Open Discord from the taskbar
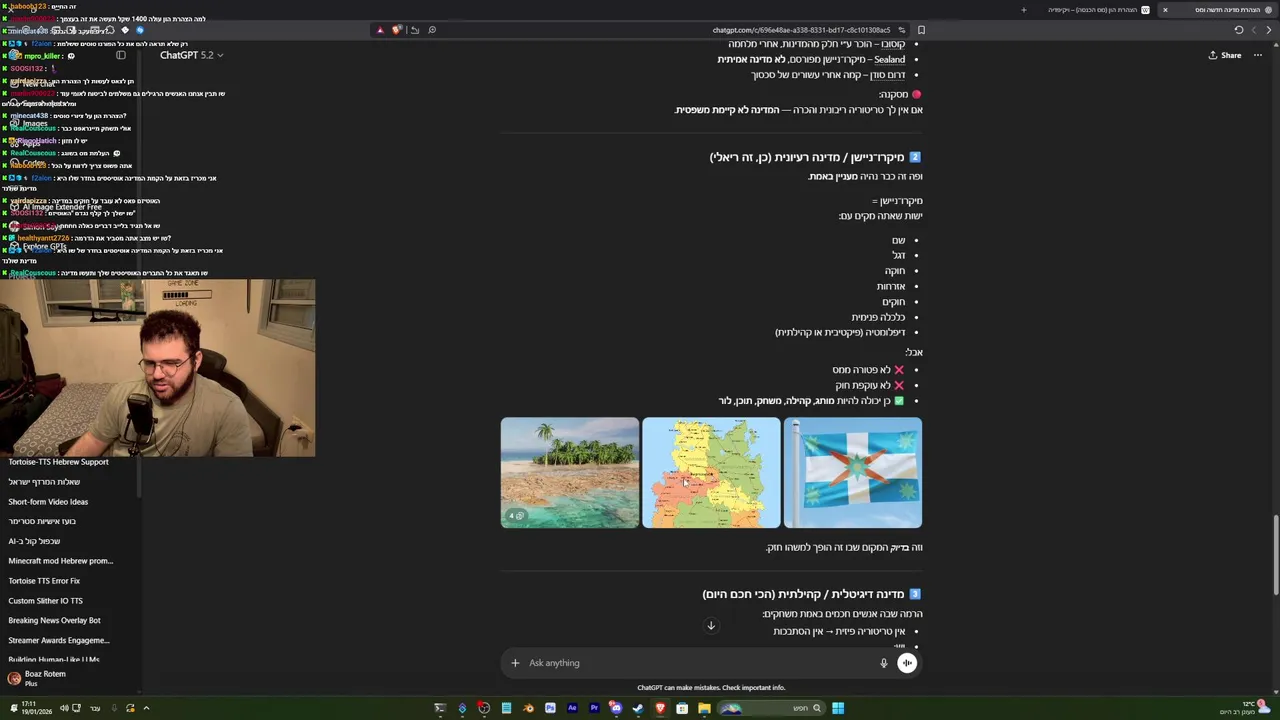Screen dimensions: 1280x720 click(x=616, y=708)
